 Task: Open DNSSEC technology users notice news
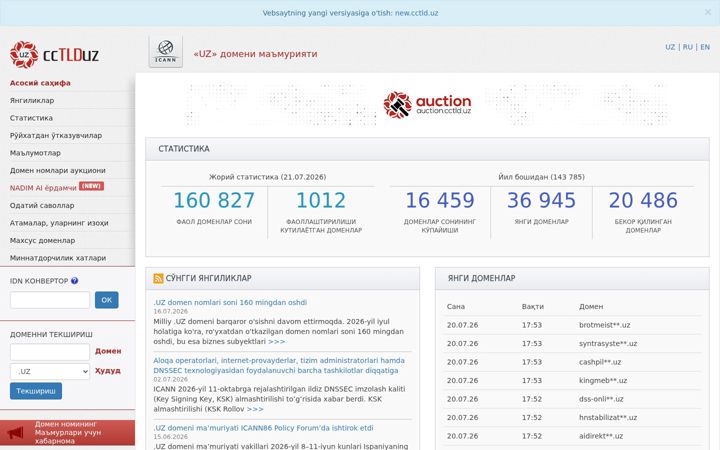[279, 366]
